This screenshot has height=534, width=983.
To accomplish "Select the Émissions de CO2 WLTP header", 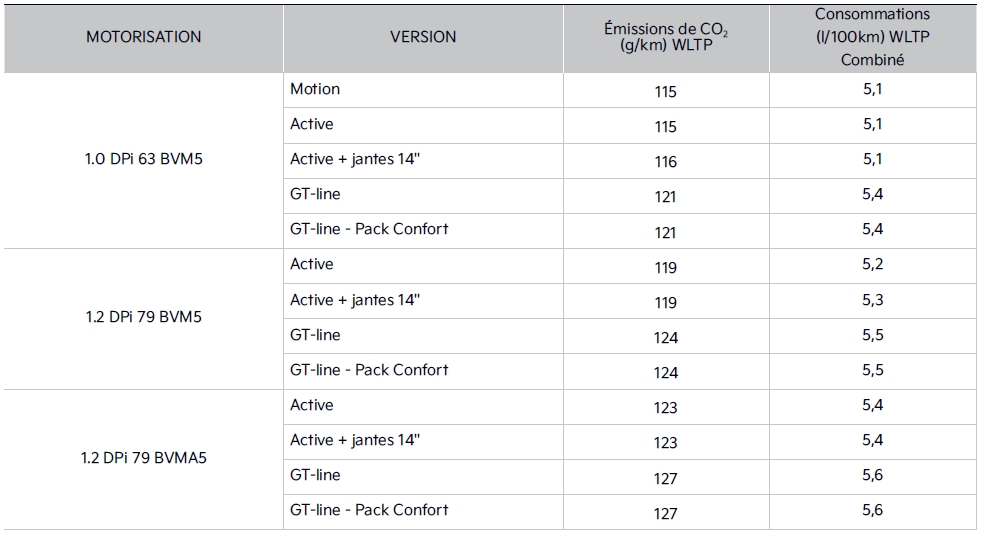I will 665,37.
